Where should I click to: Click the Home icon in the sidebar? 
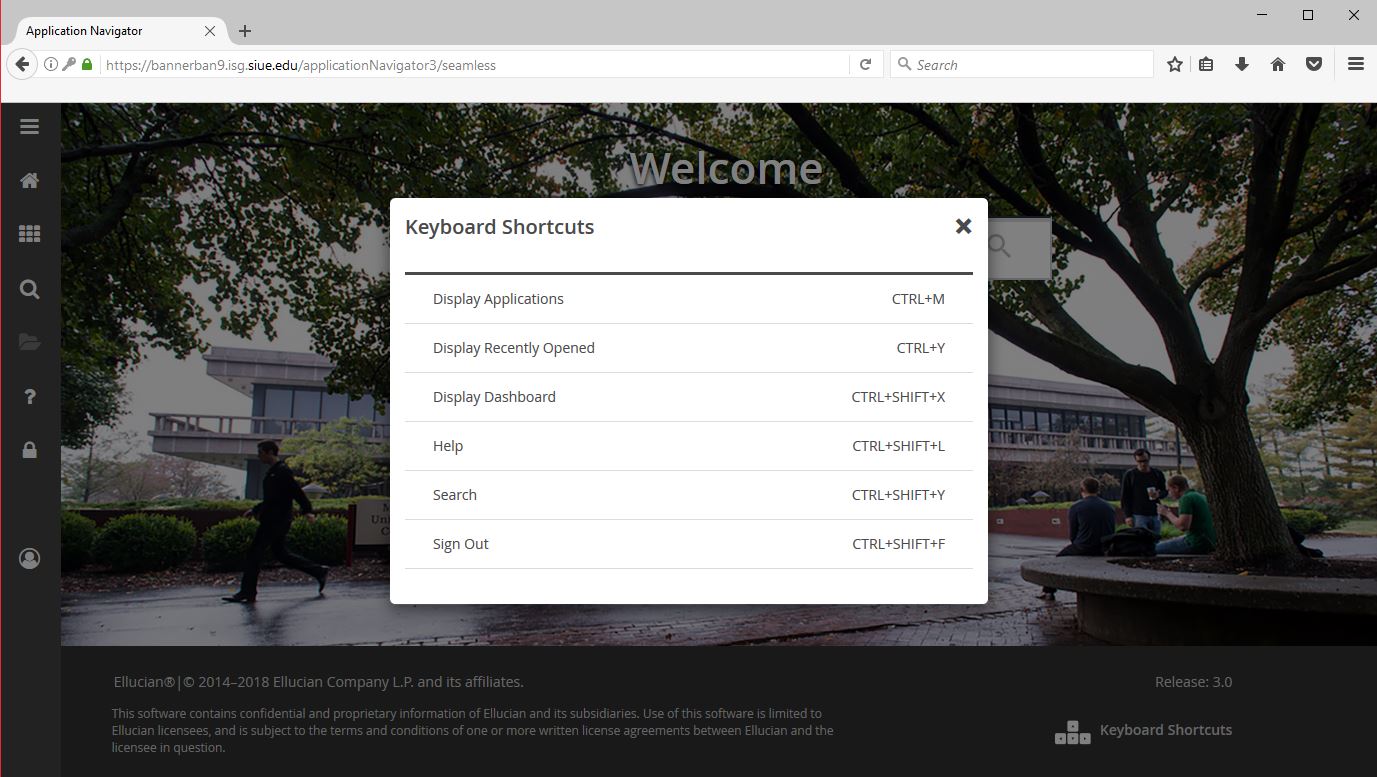tap(29, 181)
